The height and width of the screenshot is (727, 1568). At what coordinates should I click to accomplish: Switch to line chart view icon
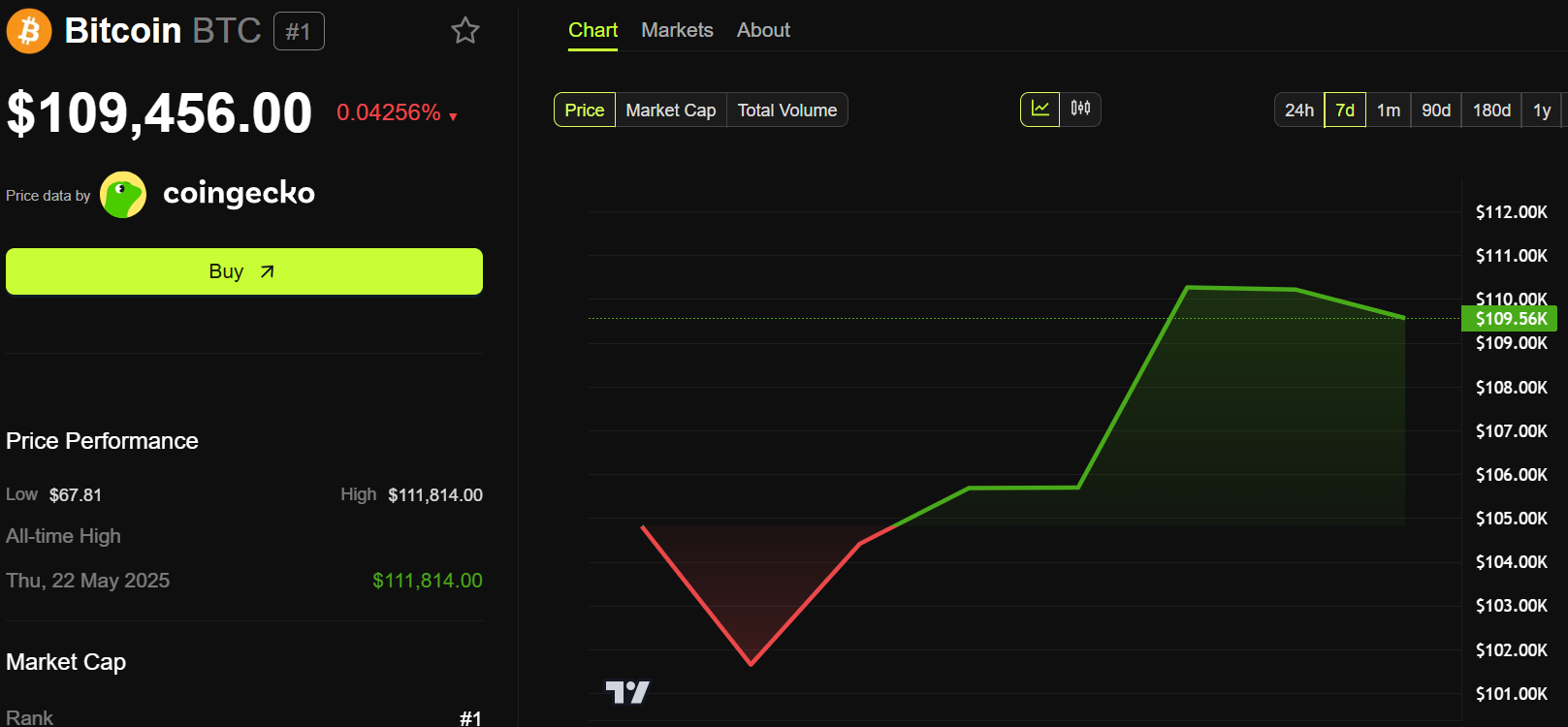[1040, 110]
